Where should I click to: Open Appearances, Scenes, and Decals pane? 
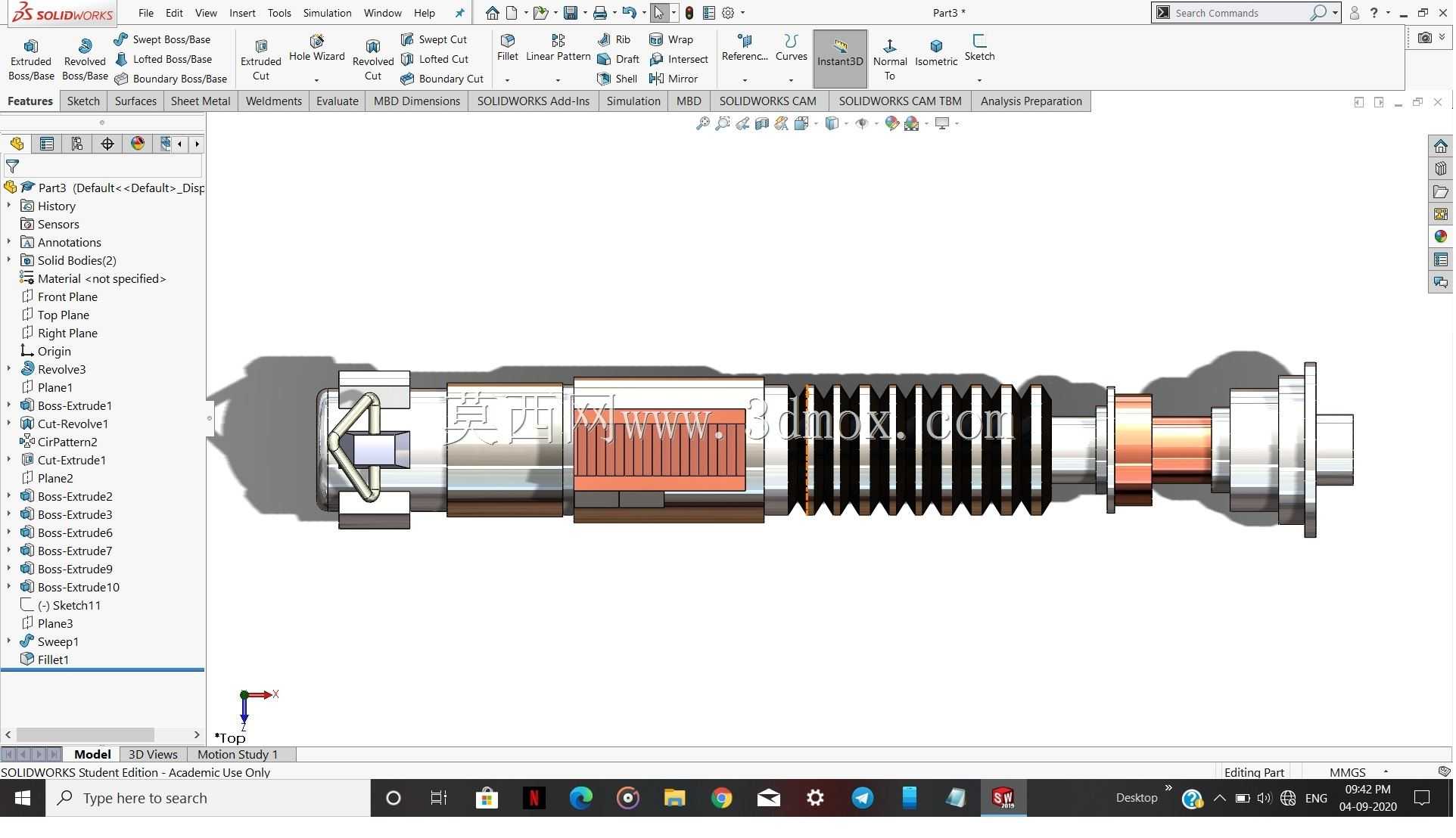click(x=1440, y=237)
